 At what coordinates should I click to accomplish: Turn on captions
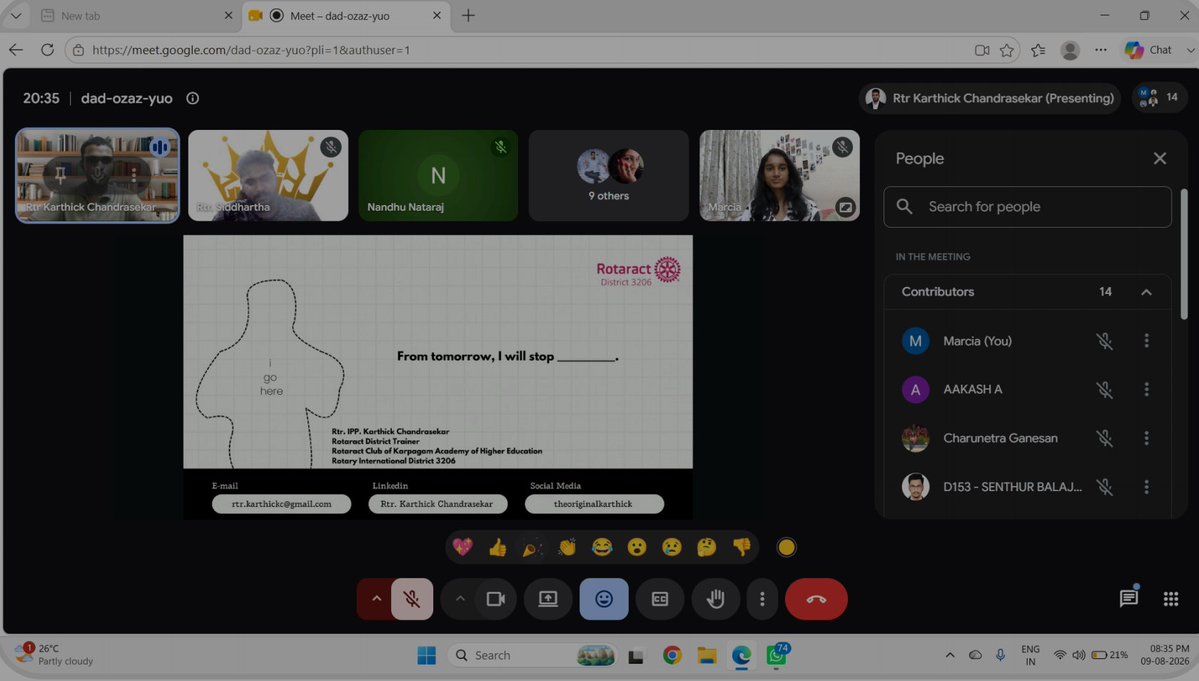tap(660, 599)
